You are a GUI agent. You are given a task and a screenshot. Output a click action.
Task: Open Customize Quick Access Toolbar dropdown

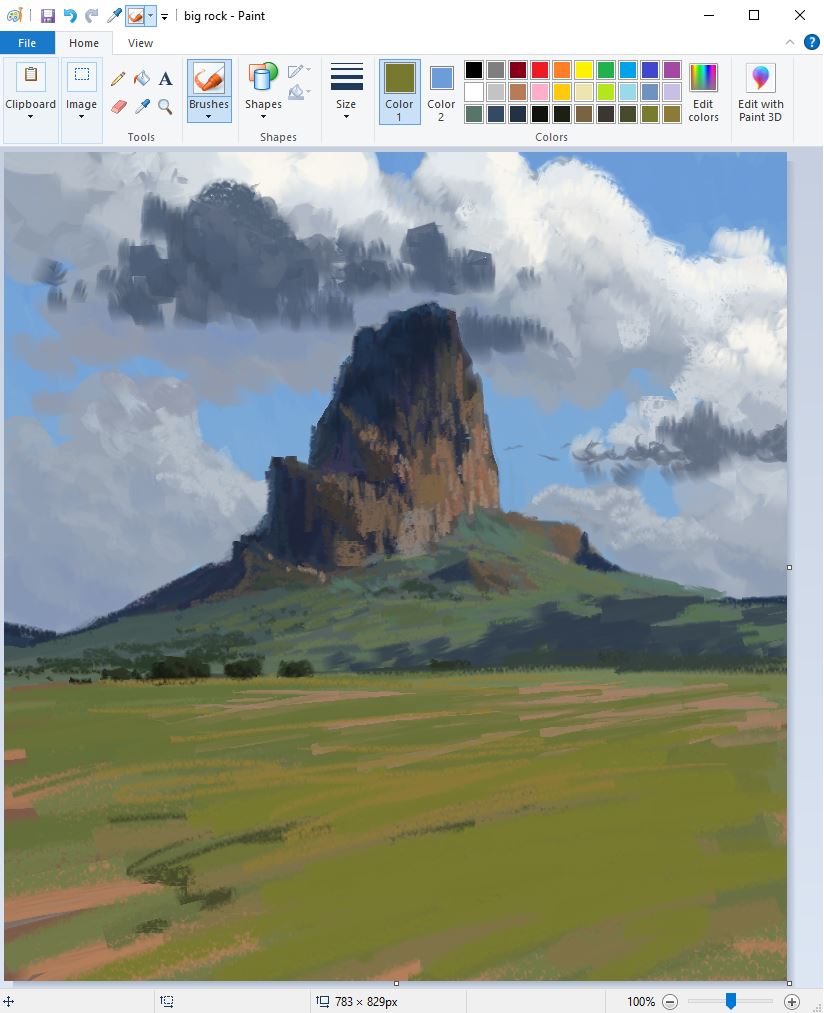click(165, 17)
